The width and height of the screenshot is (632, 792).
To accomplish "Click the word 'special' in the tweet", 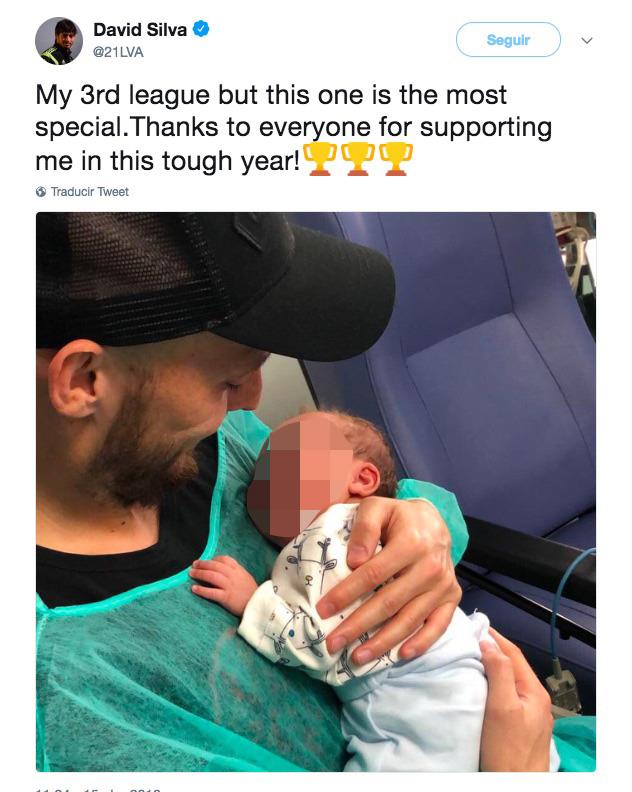I will tap(79, 128).
